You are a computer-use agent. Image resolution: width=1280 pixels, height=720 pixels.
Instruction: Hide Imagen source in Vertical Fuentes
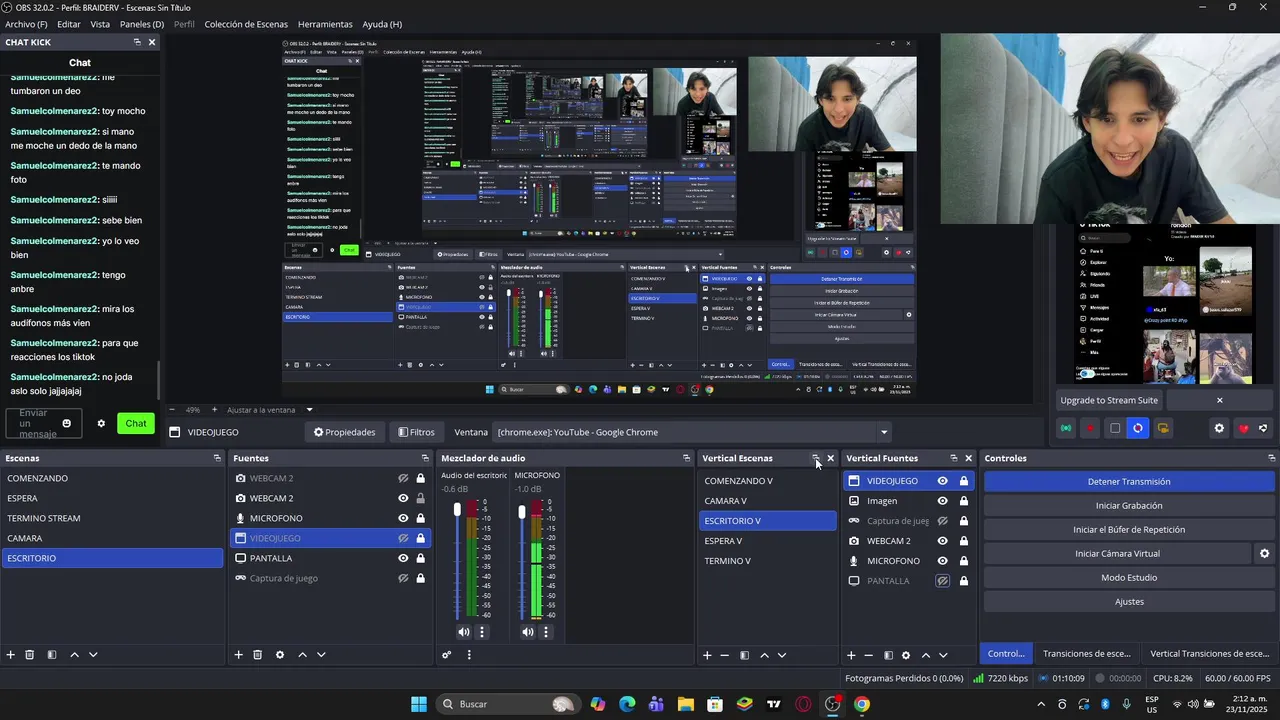(942, 501)
